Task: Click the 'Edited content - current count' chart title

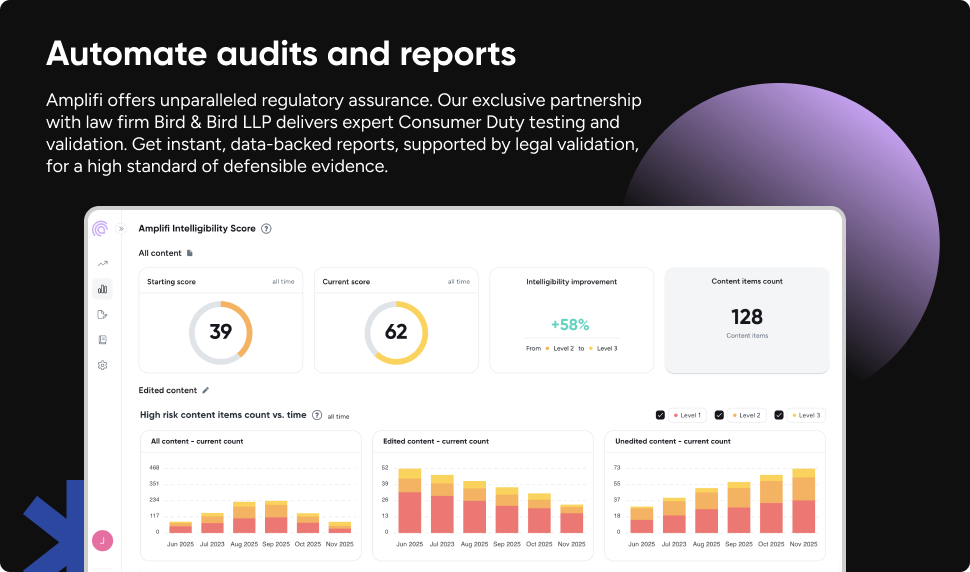Action: coord(436,441)
